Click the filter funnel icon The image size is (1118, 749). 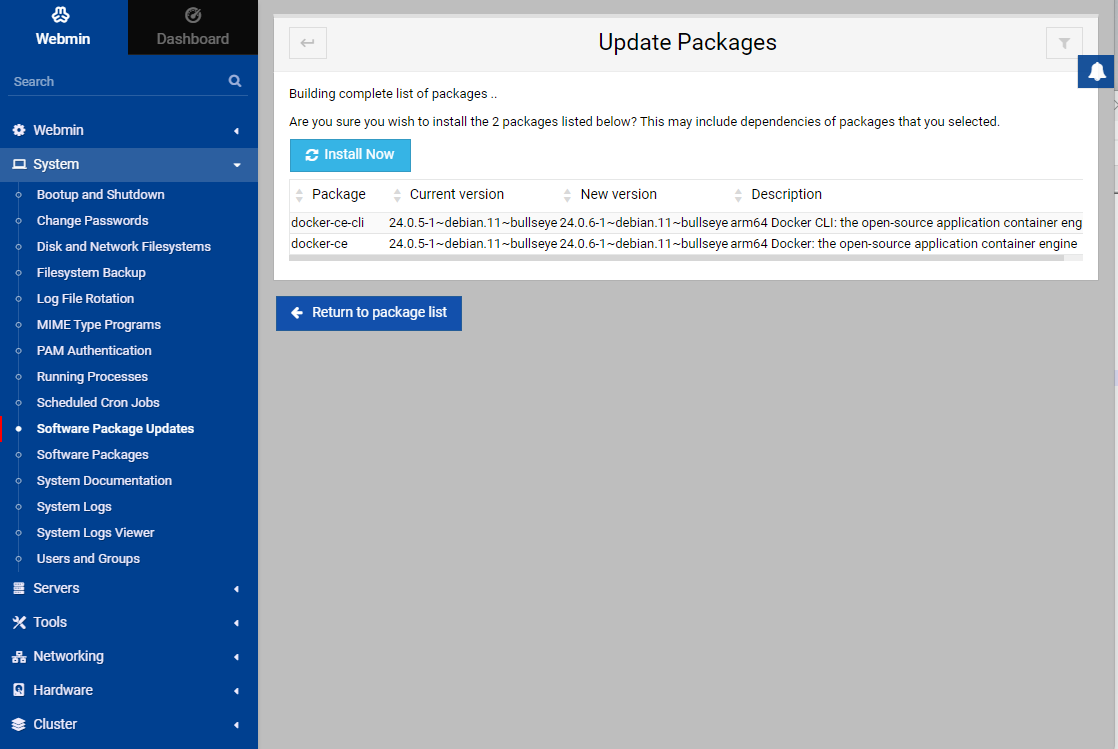pyautogui.click(x=1064, y=43)
